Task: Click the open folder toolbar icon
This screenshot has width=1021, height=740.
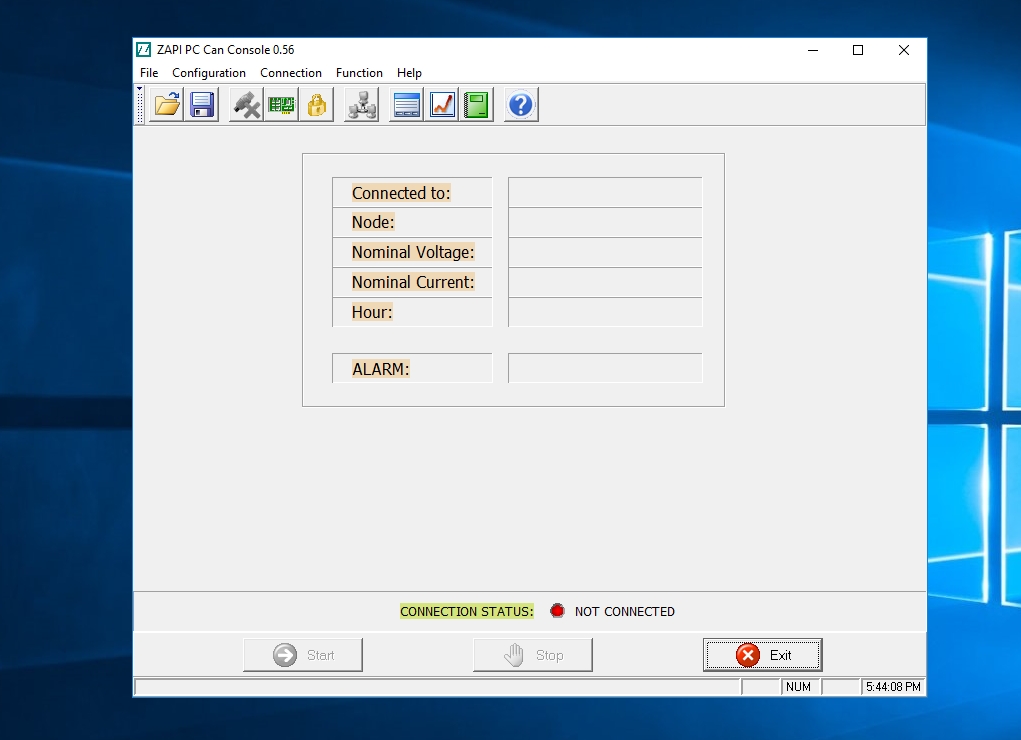Action: pyautogui.click(x=167, y=105)
